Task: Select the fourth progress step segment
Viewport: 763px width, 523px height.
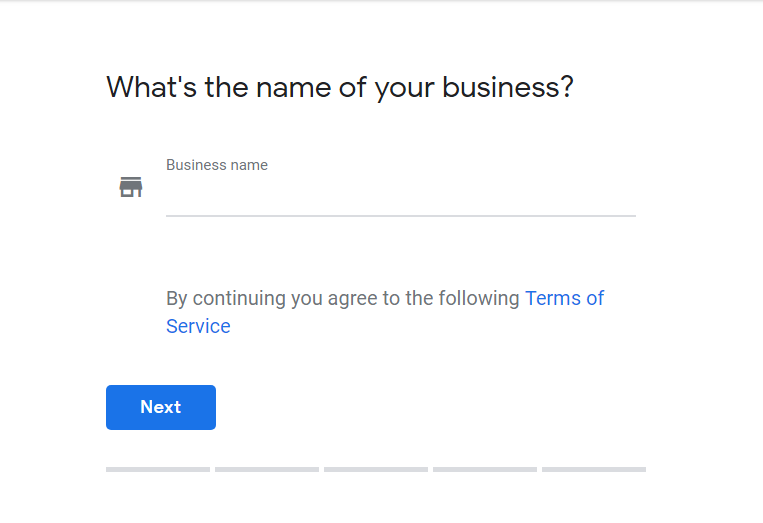Action: (485, 469)
